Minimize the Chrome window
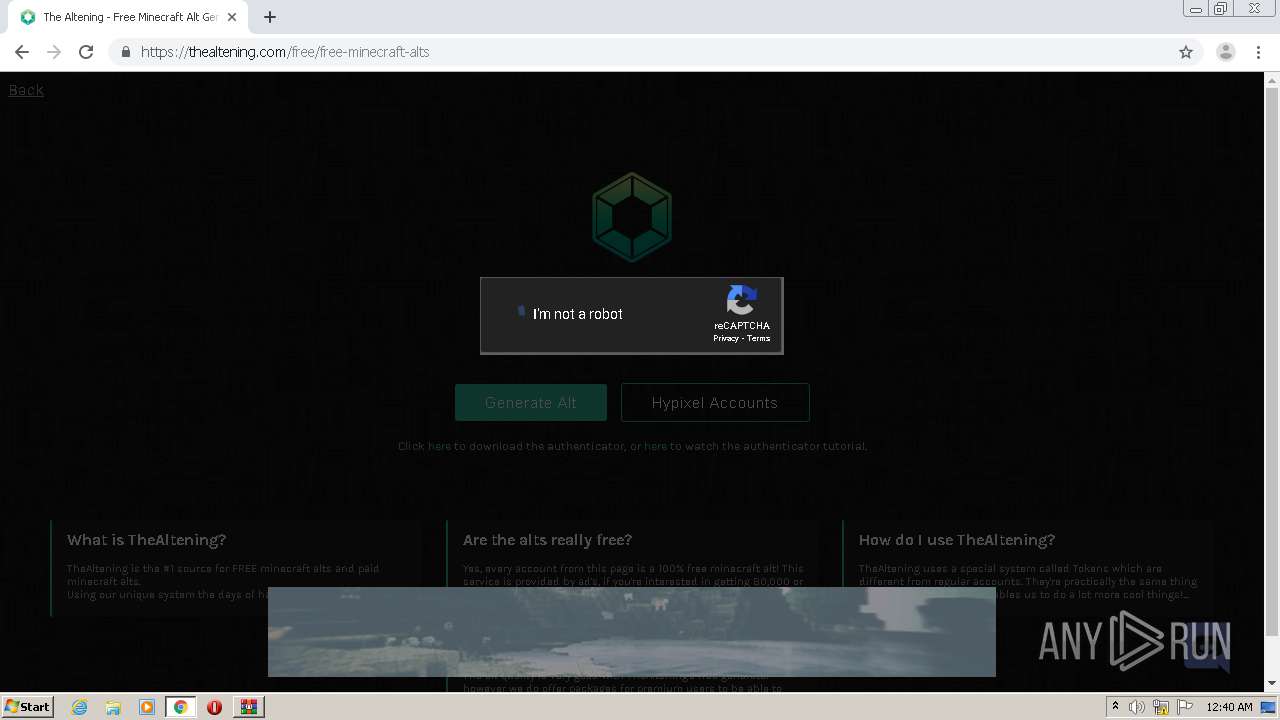Viewport: 1280px width, 720px height. 1196,9
